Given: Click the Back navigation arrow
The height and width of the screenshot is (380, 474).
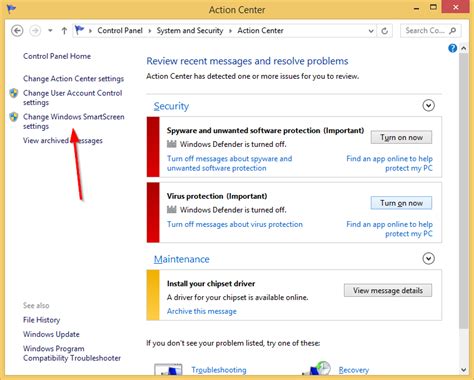Looking at the screenshot, I should tap(17, 31).
